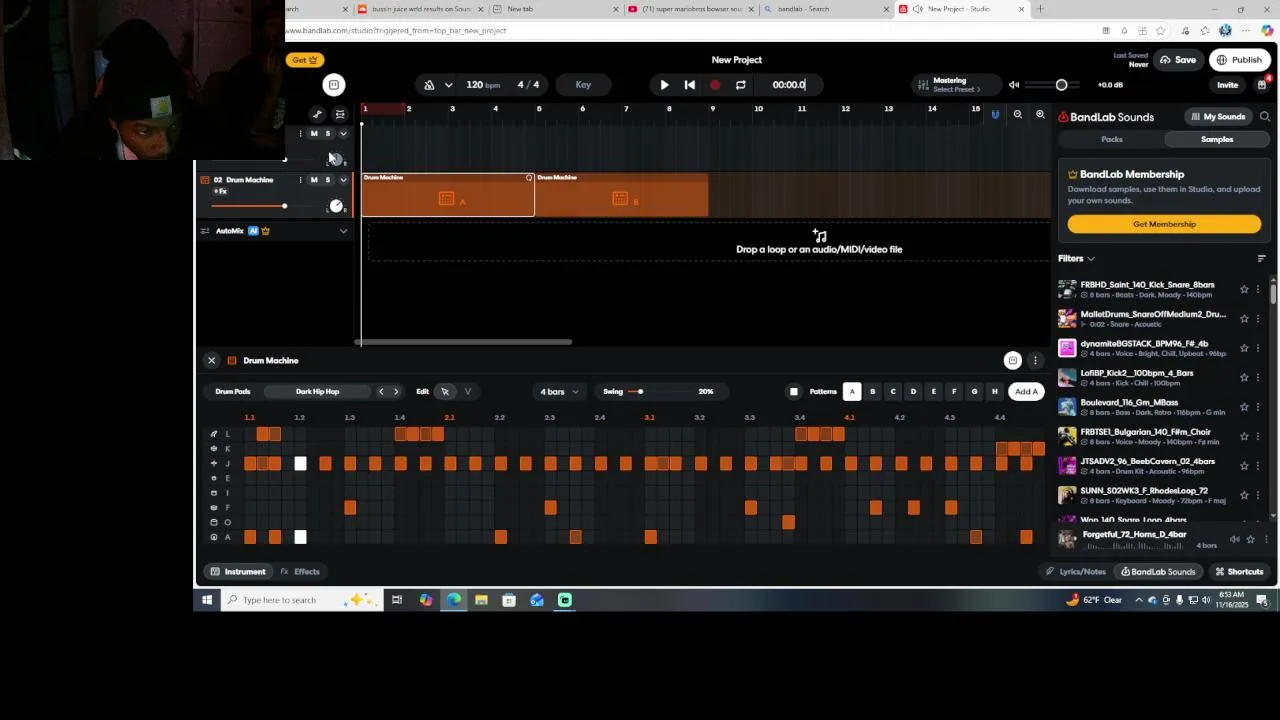The height and width of the screenshot is (720, 1280).
Task: Solo the Drum Machine track
Action: click(327, 180)
